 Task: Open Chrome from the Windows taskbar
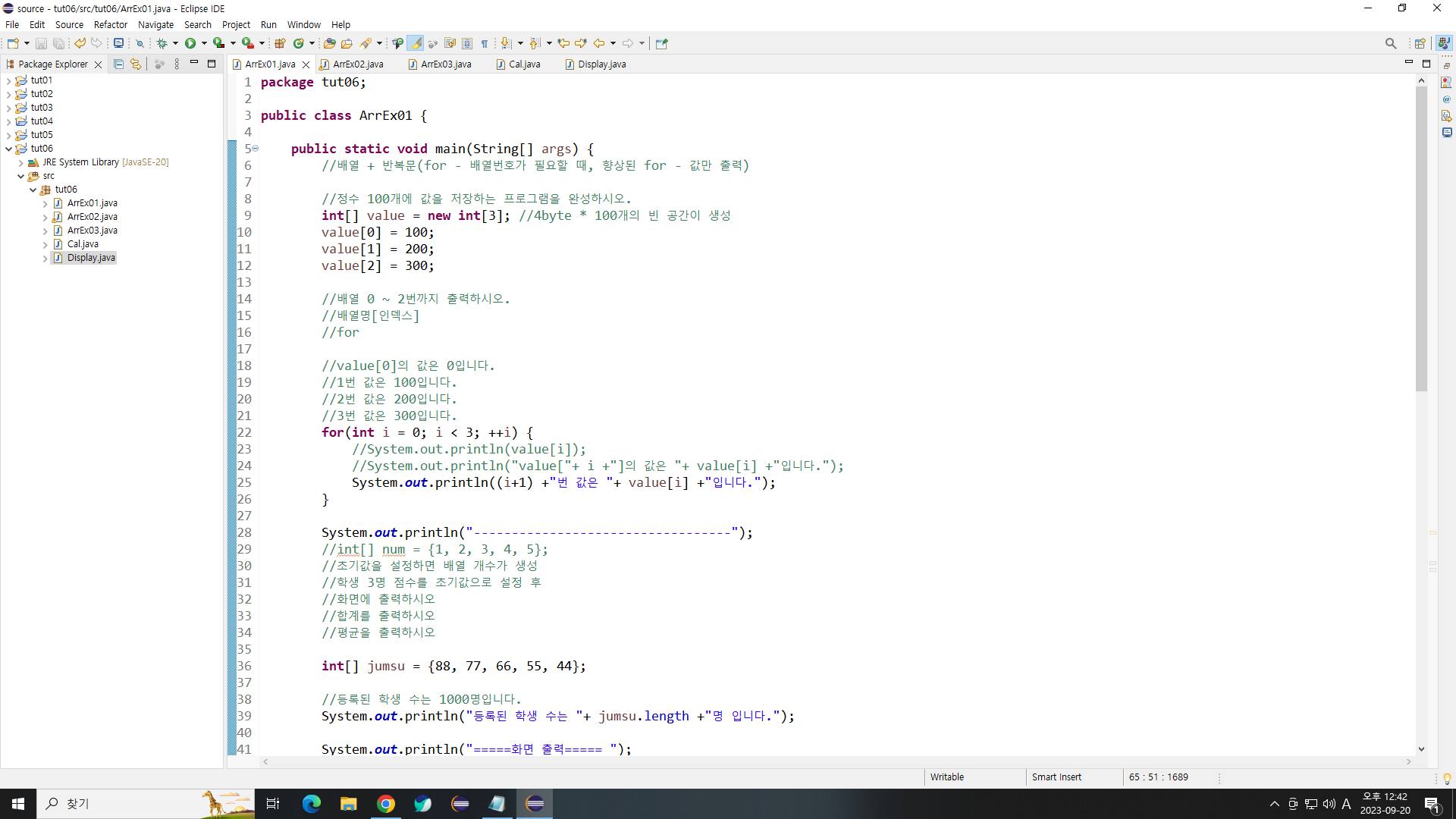pos(386,804)
